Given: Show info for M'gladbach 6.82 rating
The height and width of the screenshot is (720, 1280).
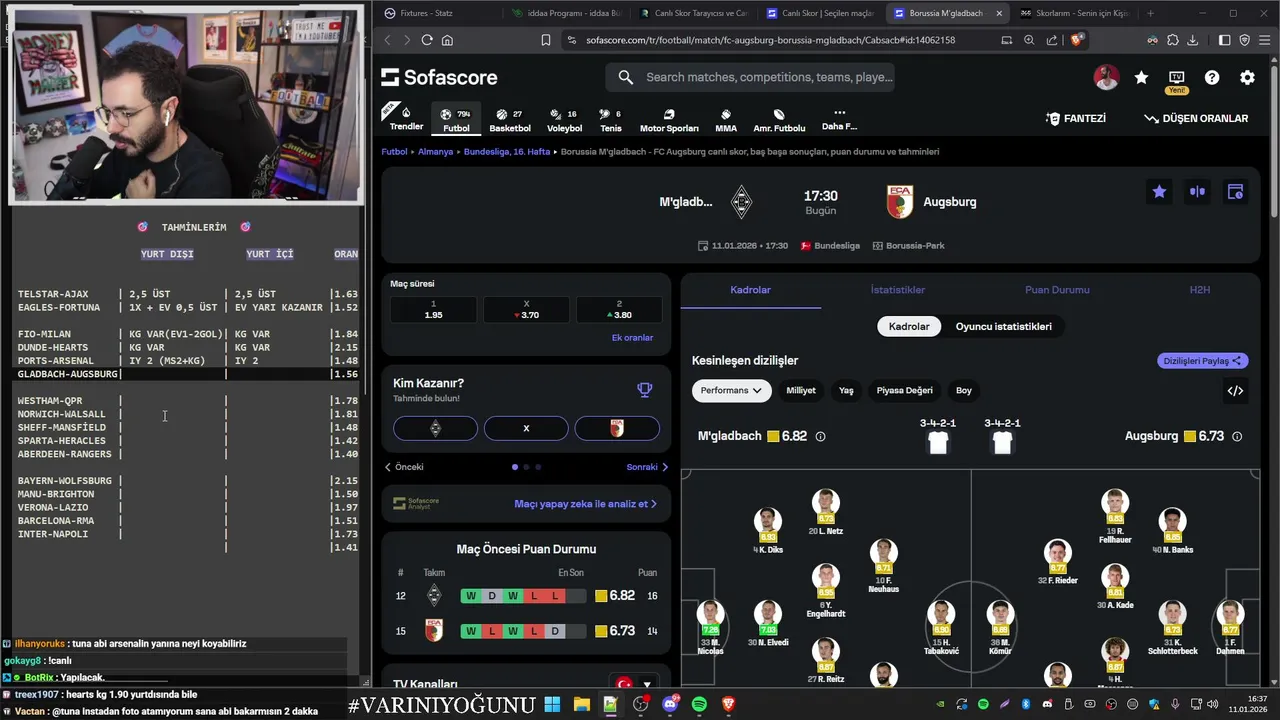Looking at the screenshot, I should (820, 437).
